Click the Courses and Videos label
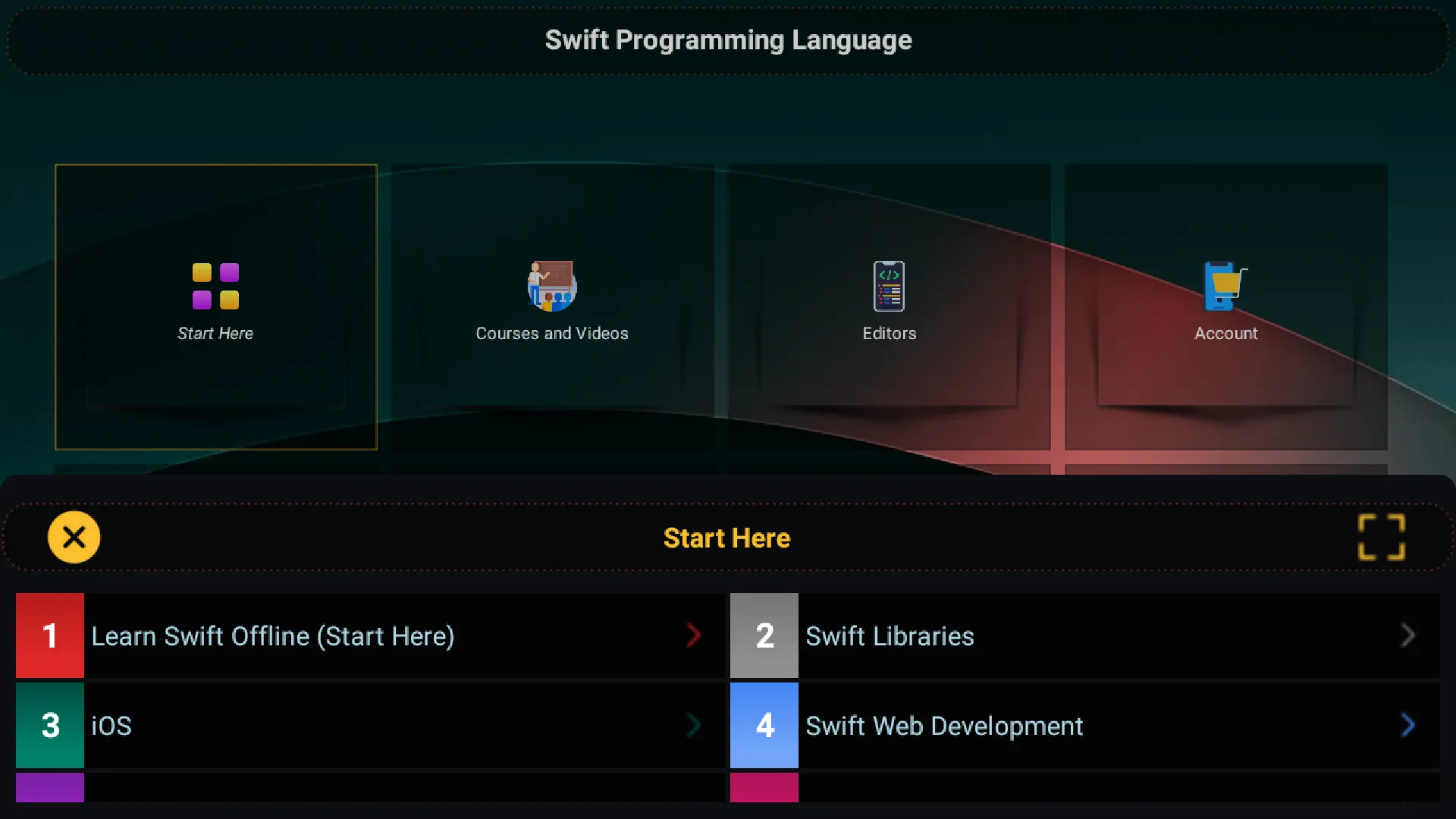The height and width of the screenshot is (819, 1456). coord(552,334)
